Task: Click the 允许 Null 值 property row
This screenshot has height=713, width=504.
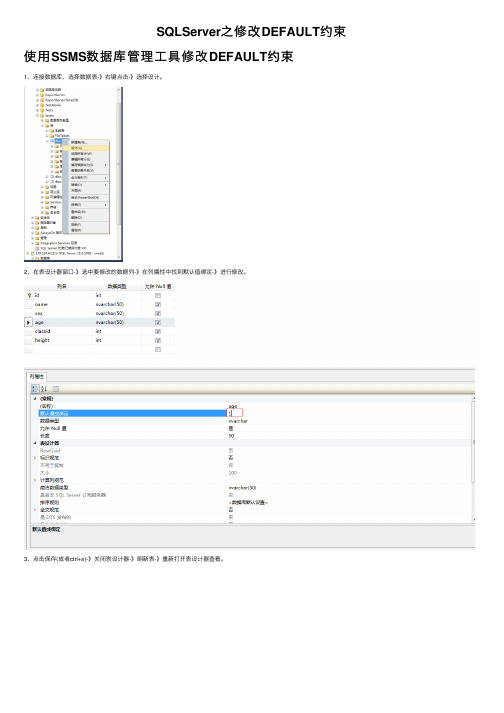Action: 252,428
